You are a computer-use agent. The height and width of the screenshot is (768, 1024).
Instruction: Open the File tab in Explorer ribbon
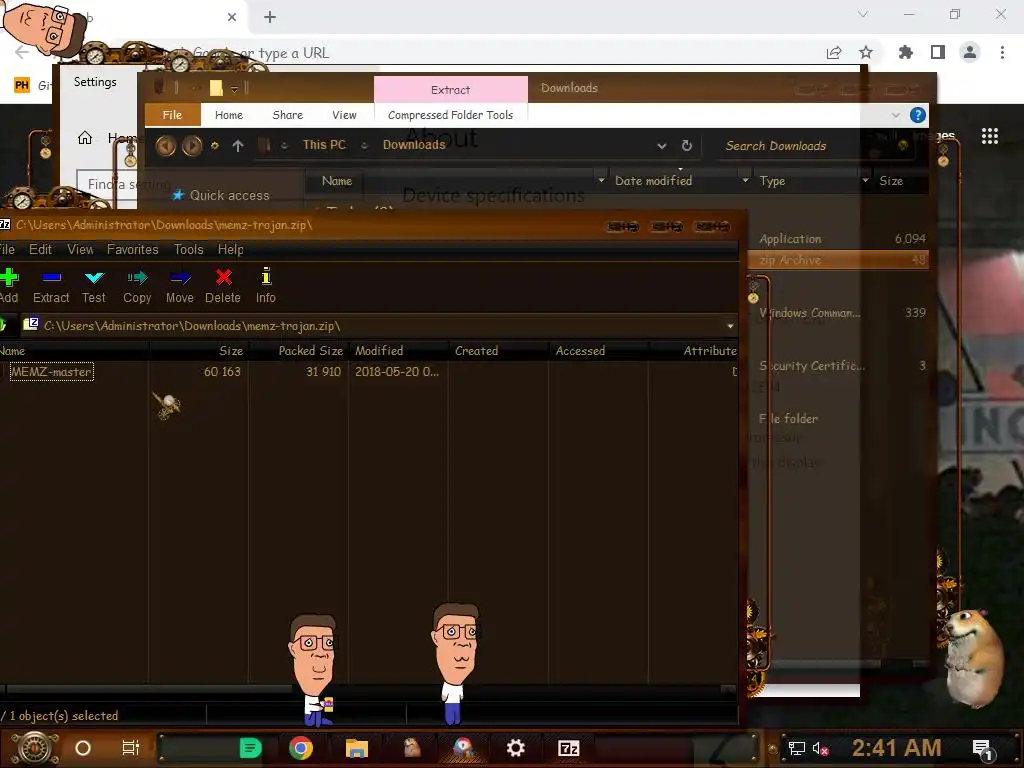pos(172,115)
